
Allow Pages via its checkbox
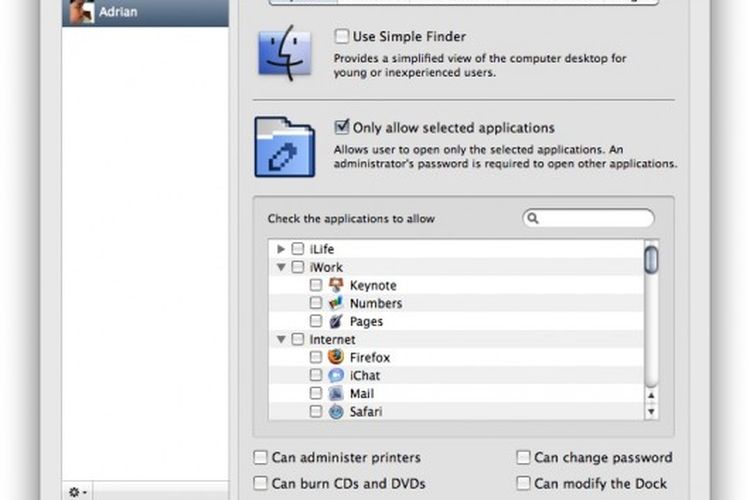(x=316, y=321)
